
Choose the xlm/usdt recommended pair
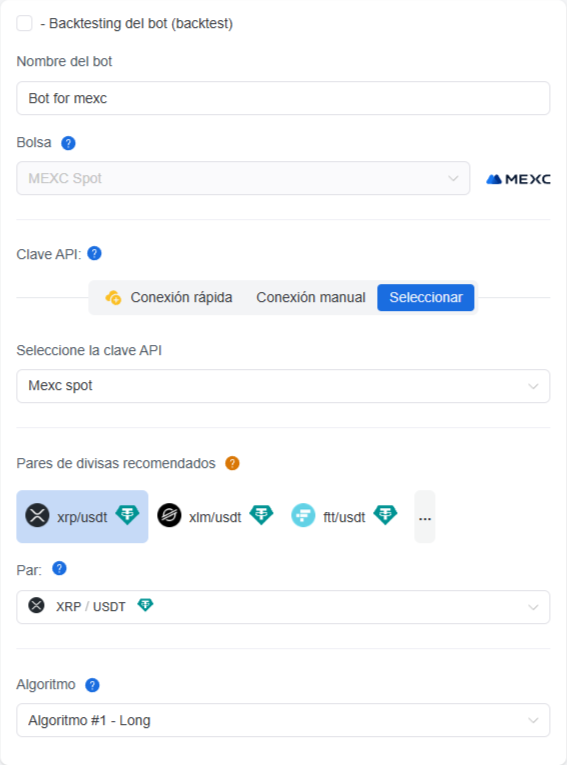(215, 516)
